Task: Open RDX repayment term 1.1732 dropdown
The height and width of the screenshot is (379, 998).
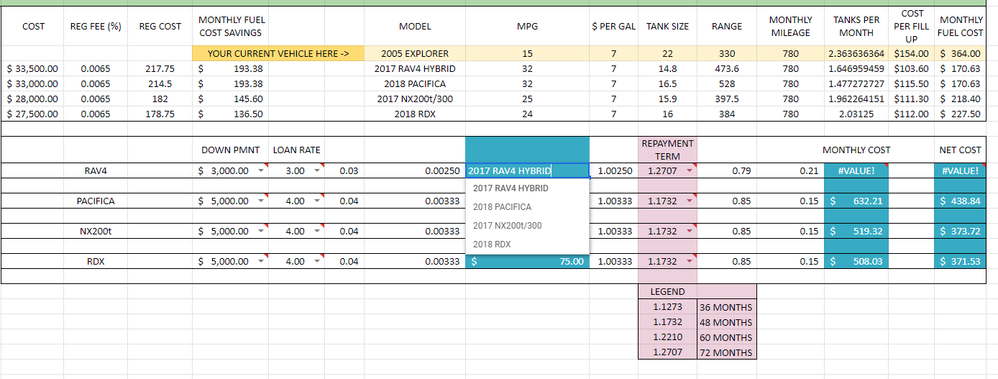Action: tap(689, 261)
